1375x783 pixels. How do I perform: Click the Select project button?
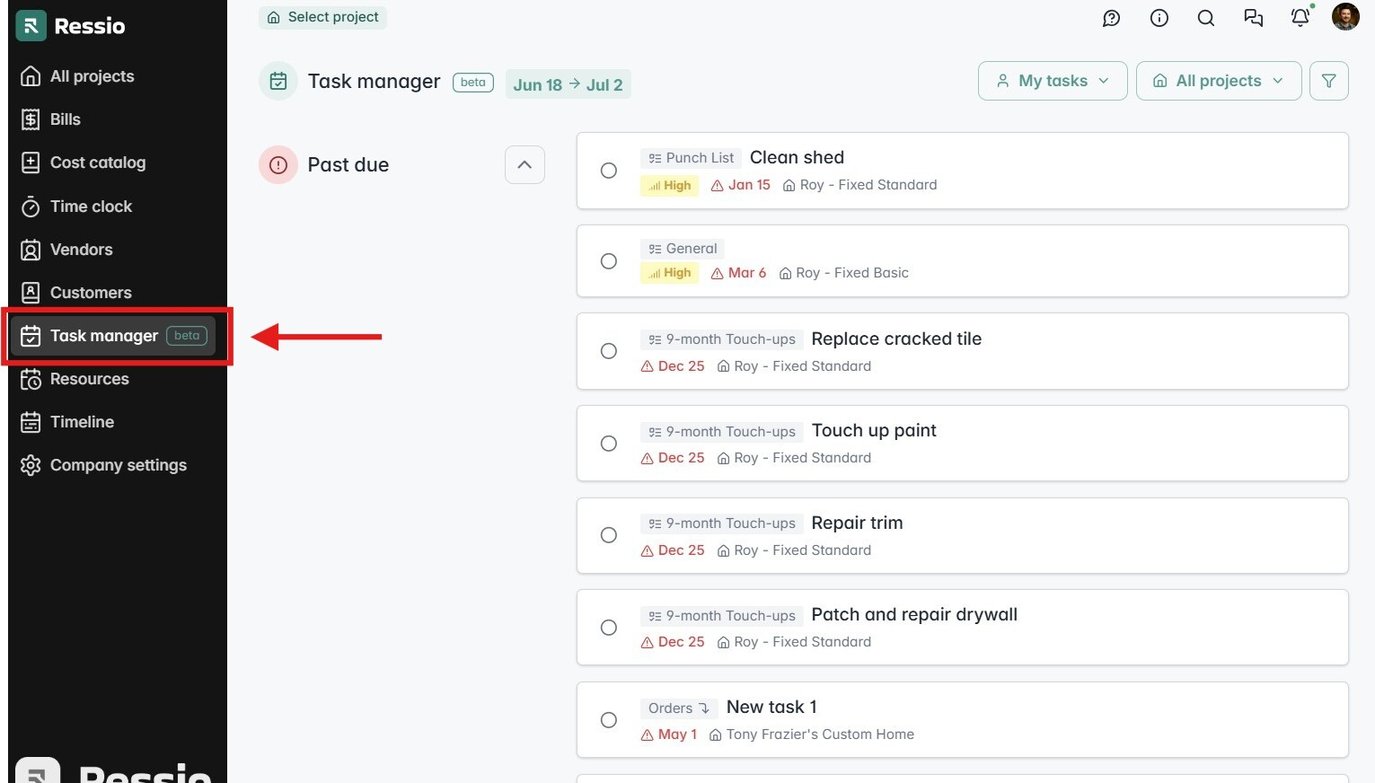322,17
